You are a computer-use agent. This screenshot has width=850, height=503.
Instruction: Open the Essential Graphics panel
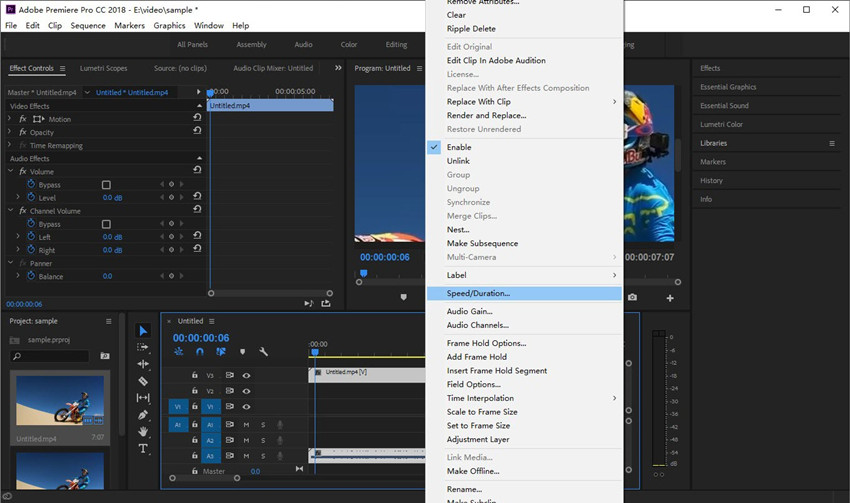tap(727, 87)
